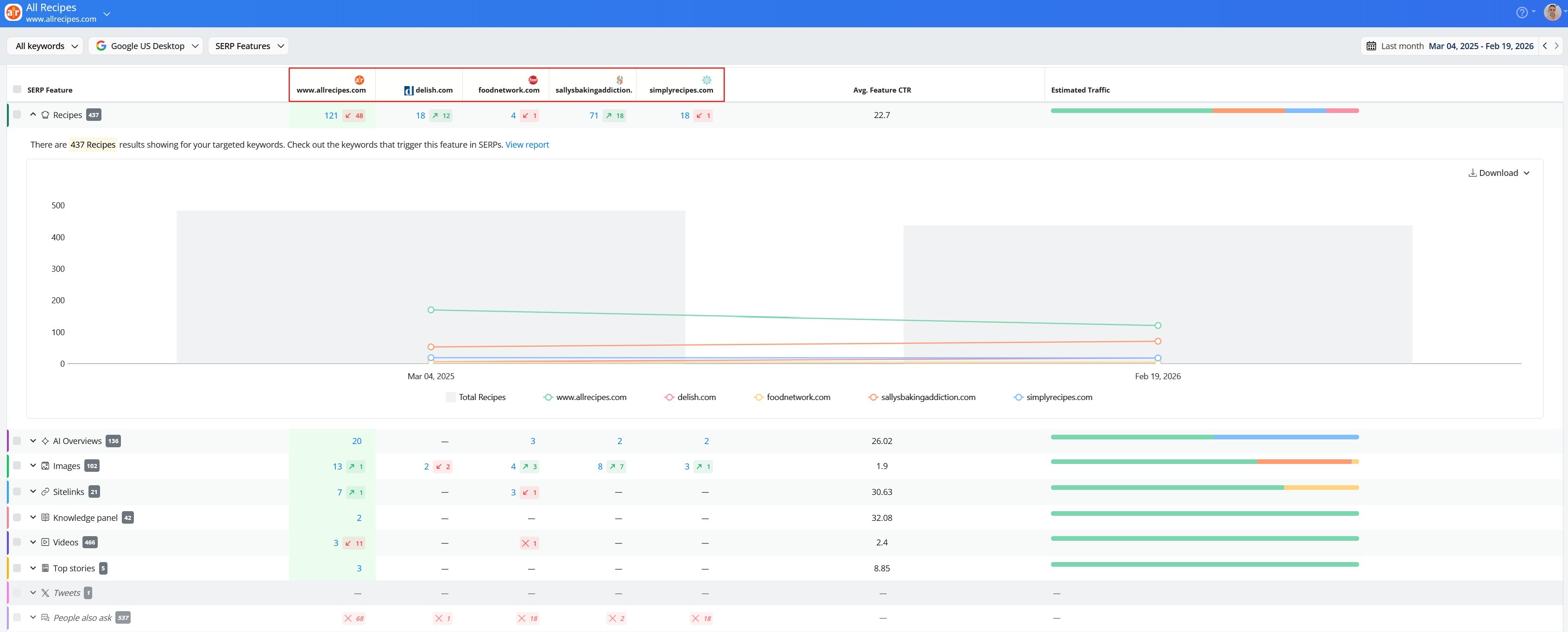Screen dimensions: 1568x632
Task: Click the All Recipes orange logo icon
Action: click(x=13, y=12)
